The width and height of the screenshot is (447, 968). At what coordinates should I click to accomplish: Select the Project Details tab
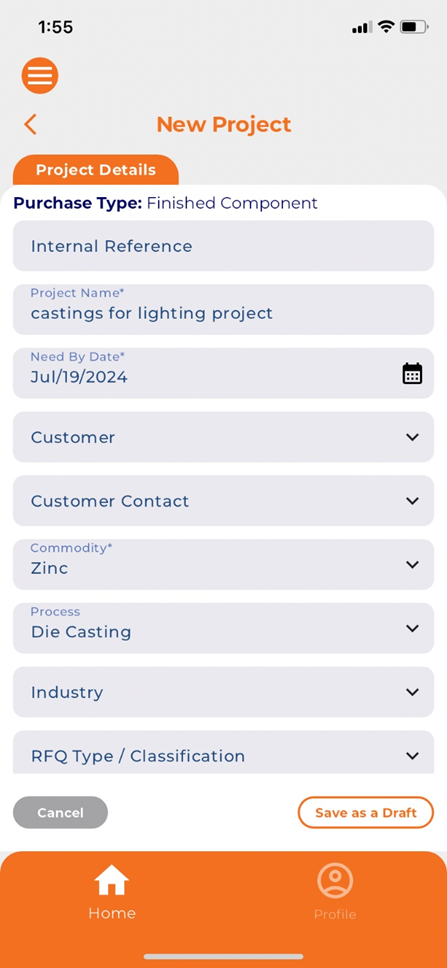[96, 170]
